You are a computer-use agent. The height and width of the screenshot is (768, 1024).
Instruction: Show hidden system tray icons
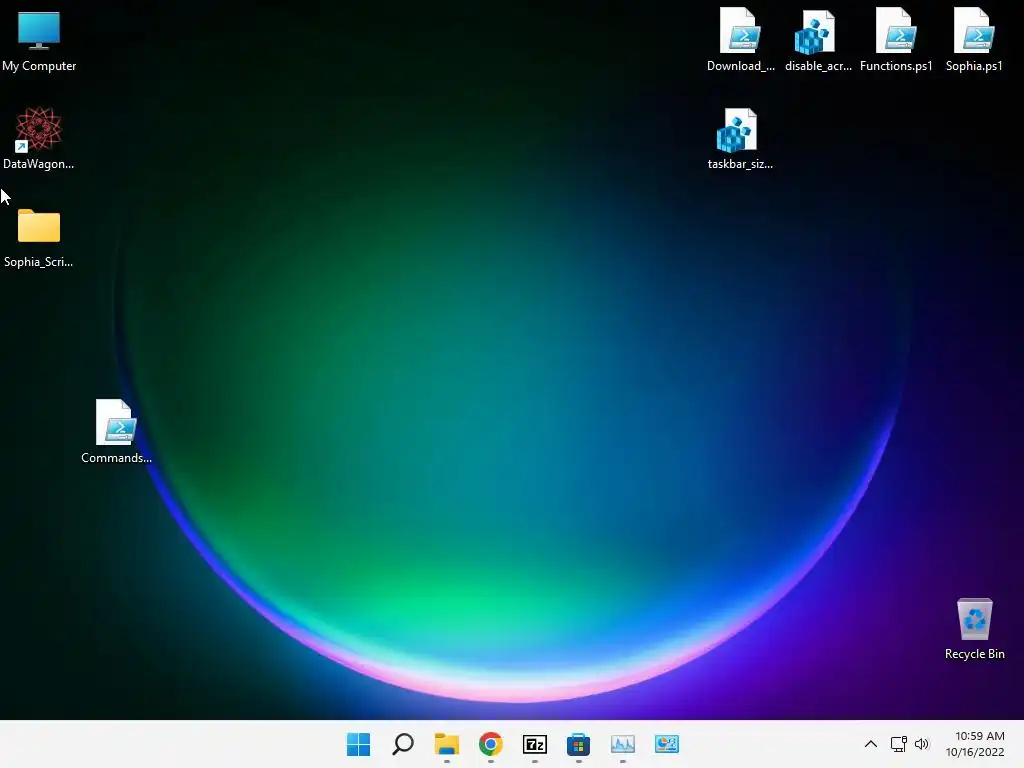click(871, 744)
